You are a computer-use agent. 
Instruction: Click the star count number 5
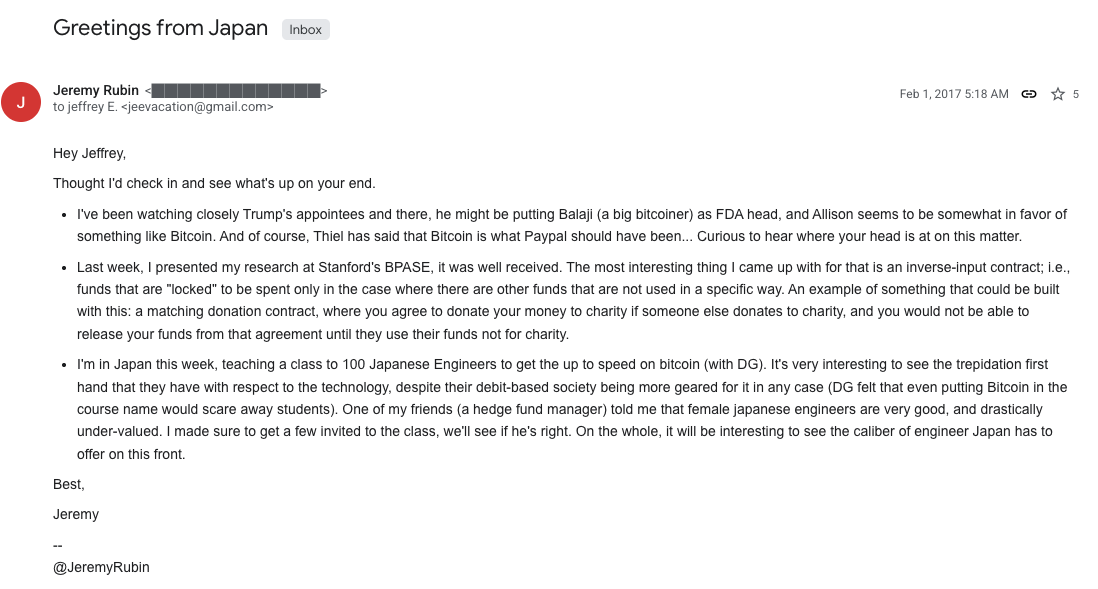[1076, 94]
